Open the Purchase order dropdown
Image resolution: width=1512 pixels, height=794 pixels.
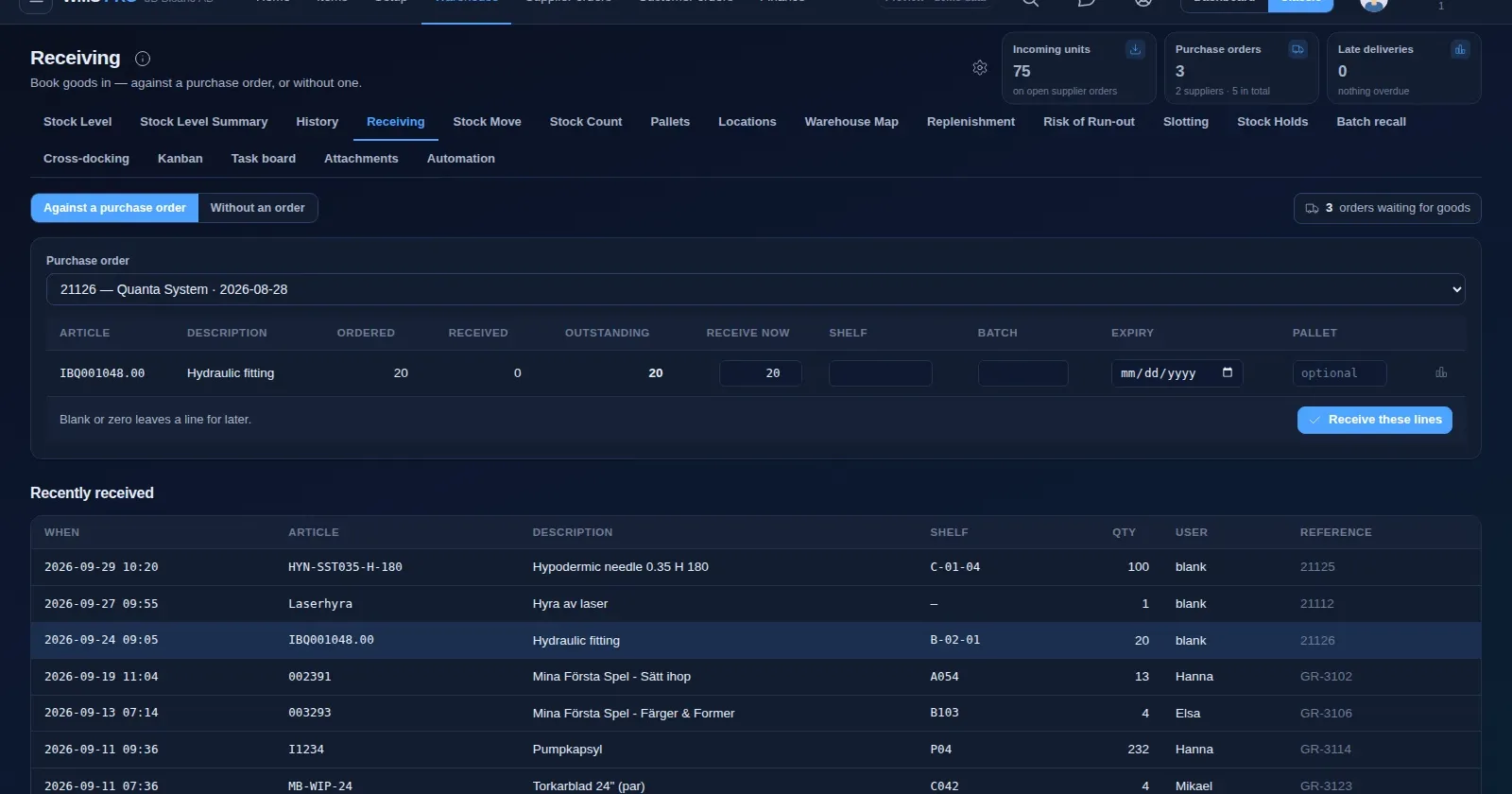(x=755, y=289)
